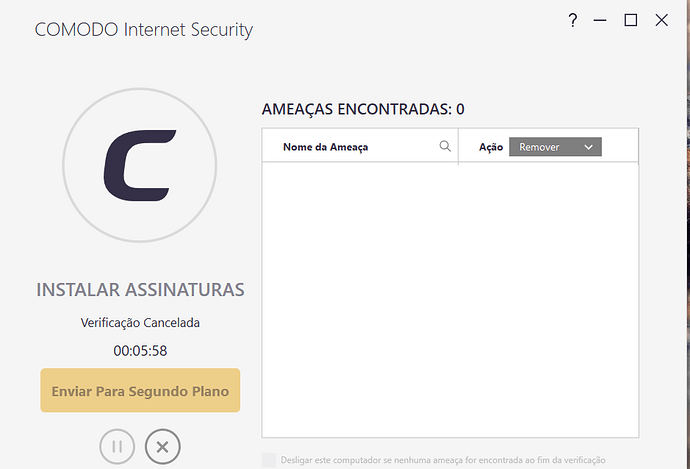690x469 pixels.
Task: Maximize the COMODO window
Action: click(x=631, y=20)
